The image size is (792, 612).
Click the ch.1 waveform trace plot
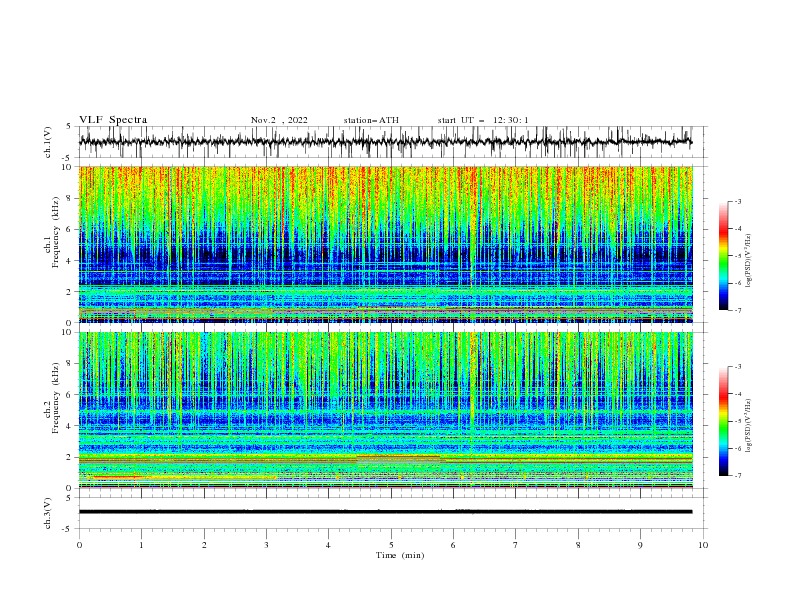click(x=385, y=142)
